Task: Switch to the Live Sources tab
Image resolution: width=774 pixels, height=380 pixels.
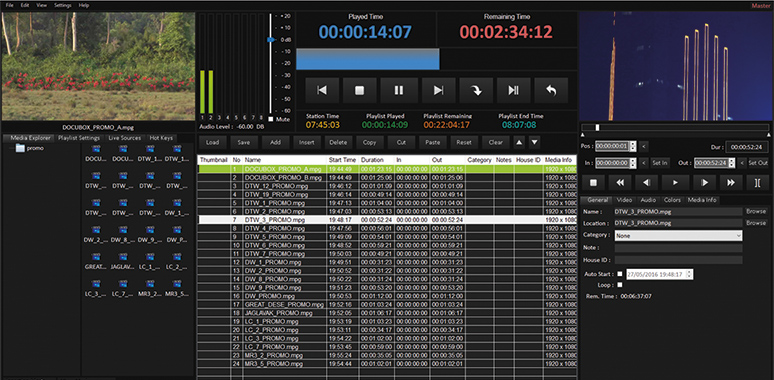Action: [125, 138]
